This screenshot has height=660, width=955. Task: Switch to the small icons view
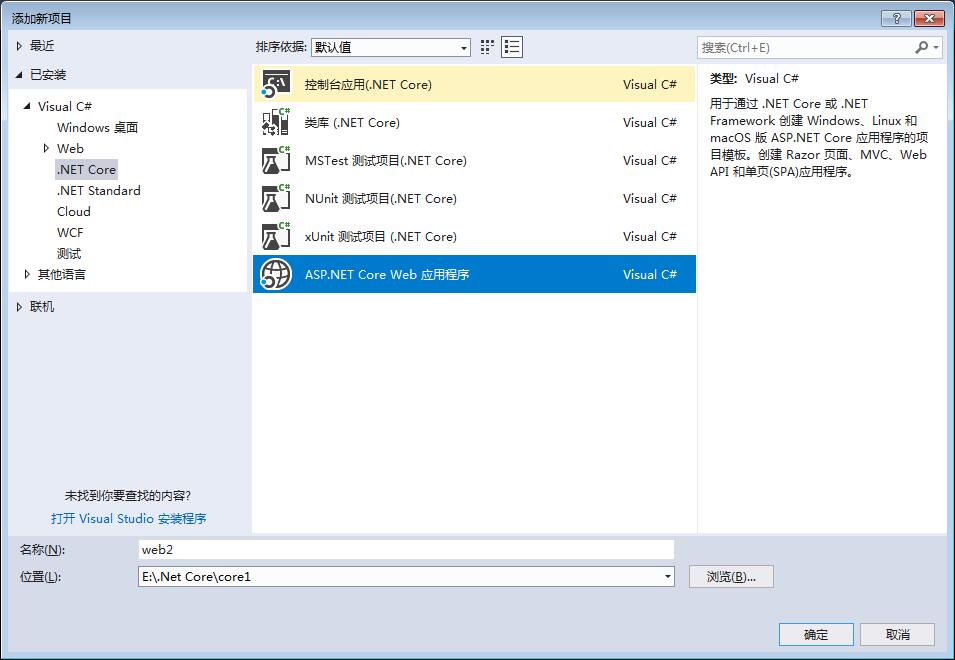[x=487, y=47]
